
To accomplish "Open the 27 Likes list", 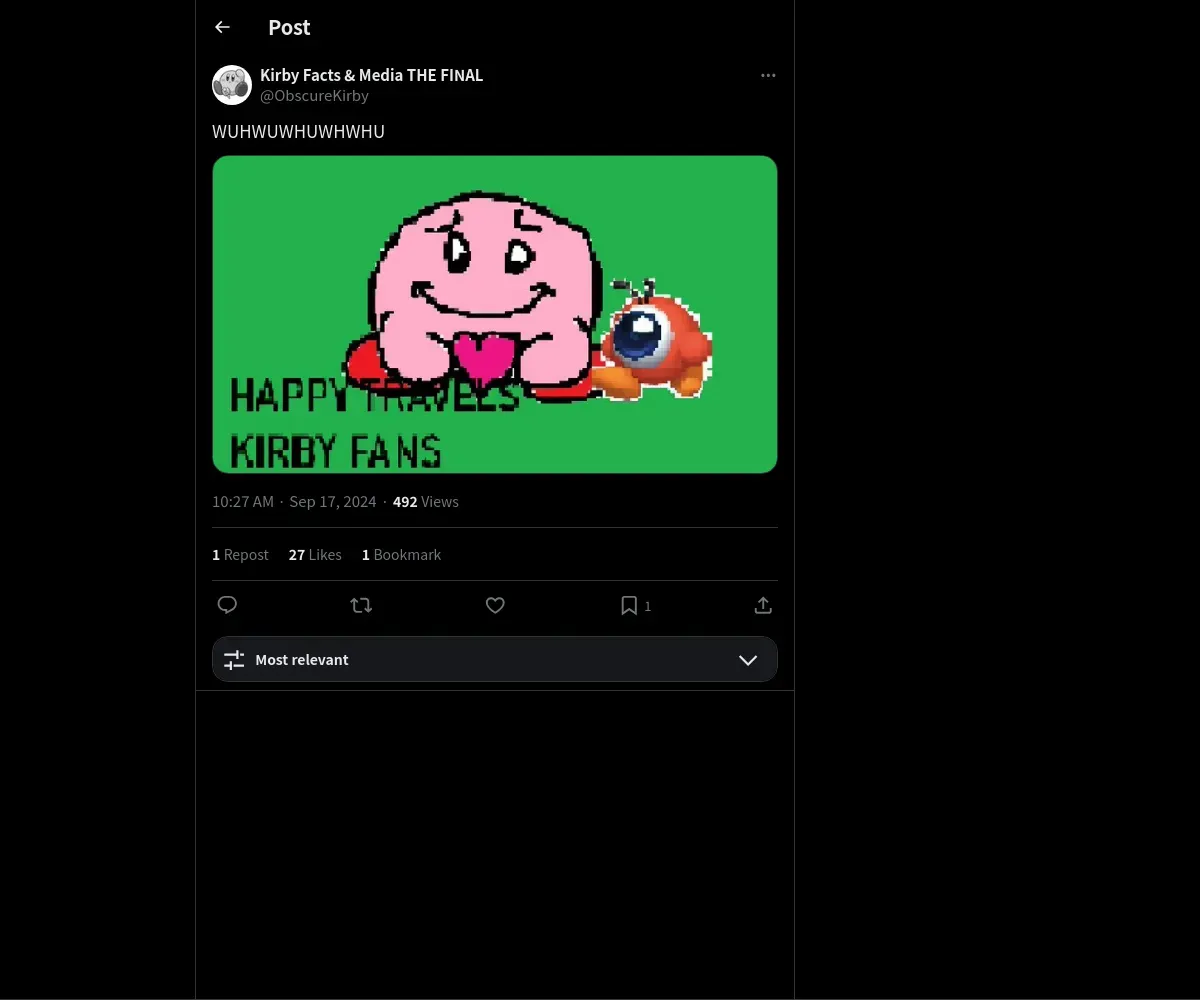I will pos(315,555).
